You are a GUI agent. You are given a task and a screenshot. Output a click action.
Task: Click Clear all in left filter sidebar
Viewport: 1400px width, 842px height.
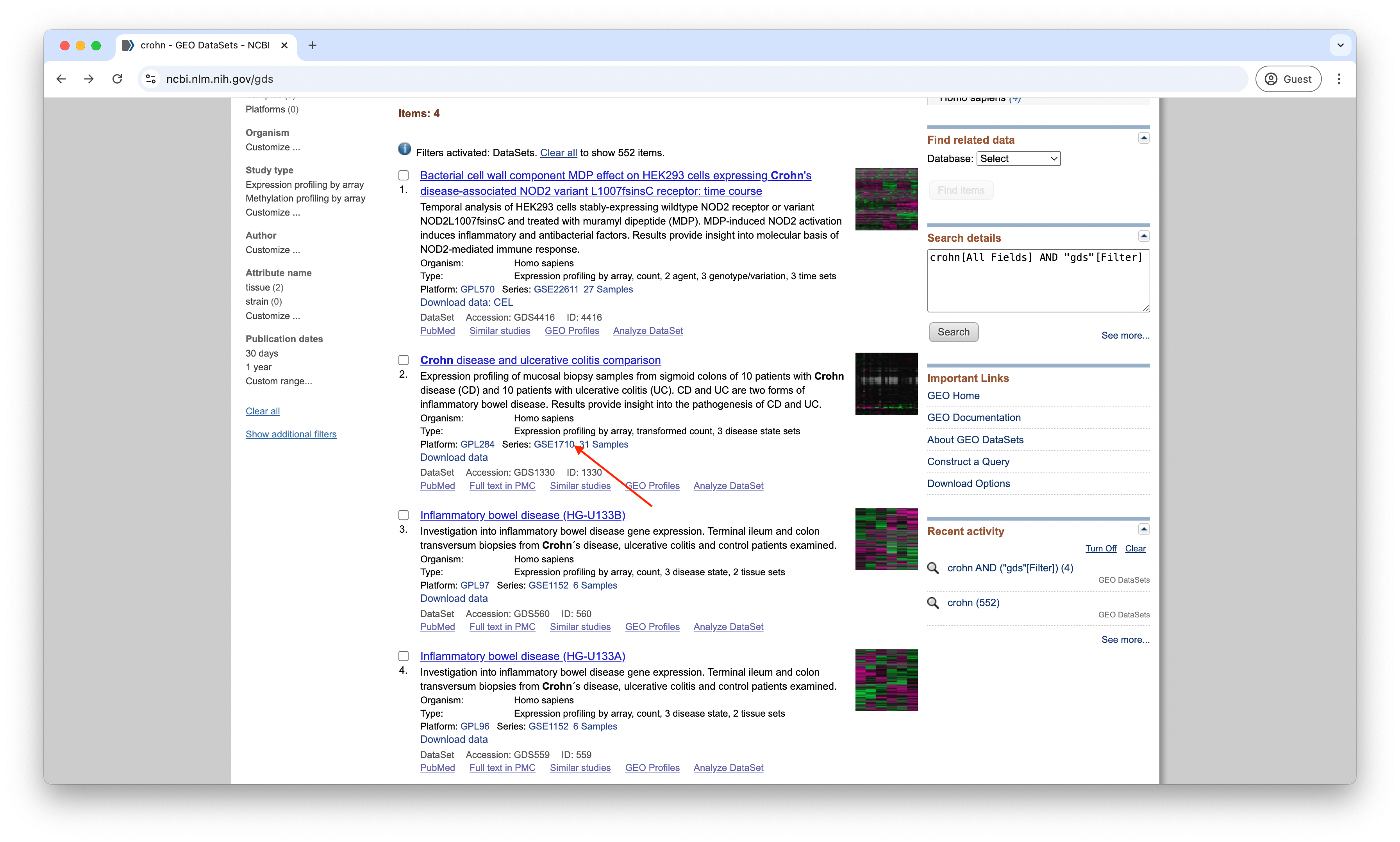(x=263, y=411)
